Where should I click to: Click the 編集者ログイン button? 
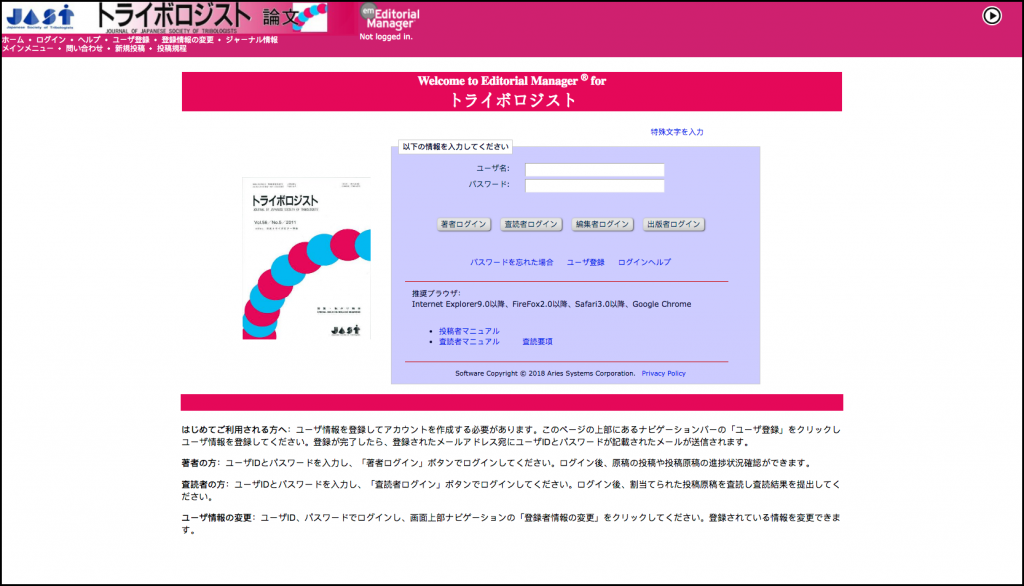click(602, 224)
